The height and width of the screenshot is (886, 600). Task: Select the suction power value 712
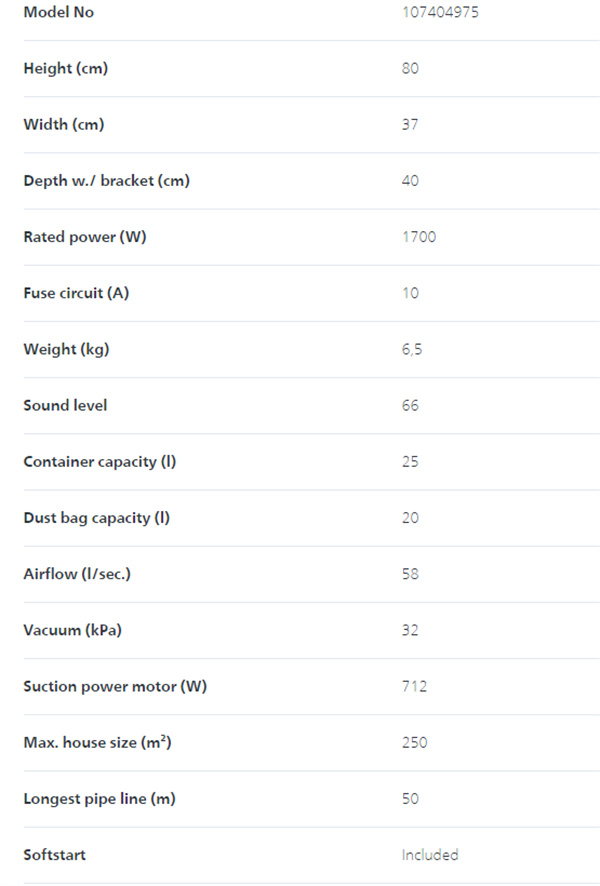pos(414,686)
